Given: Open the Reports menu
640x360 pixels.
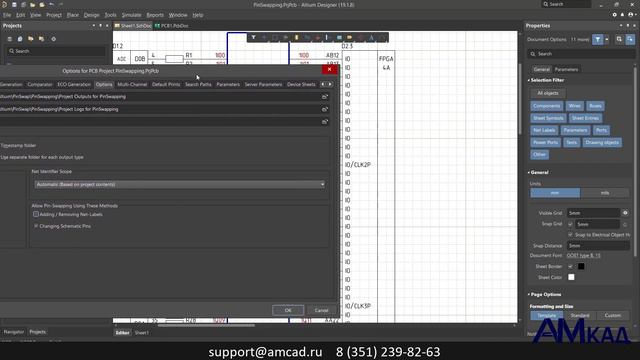Looking at the screenshot, I should (155, 15).
